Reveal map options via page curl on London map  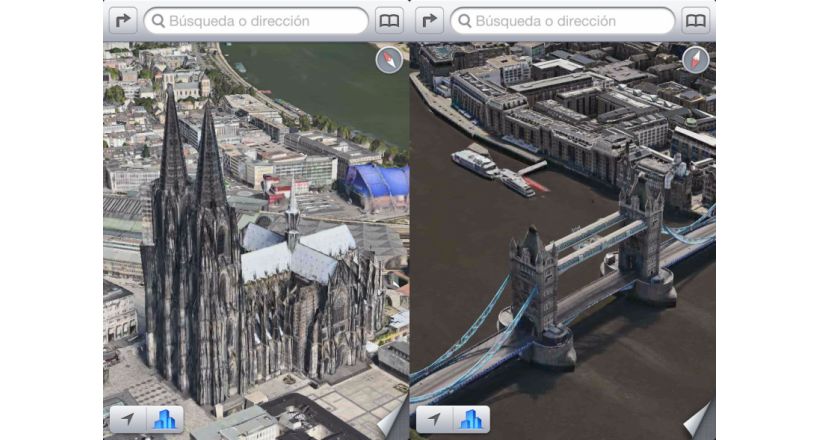(700, 421)
